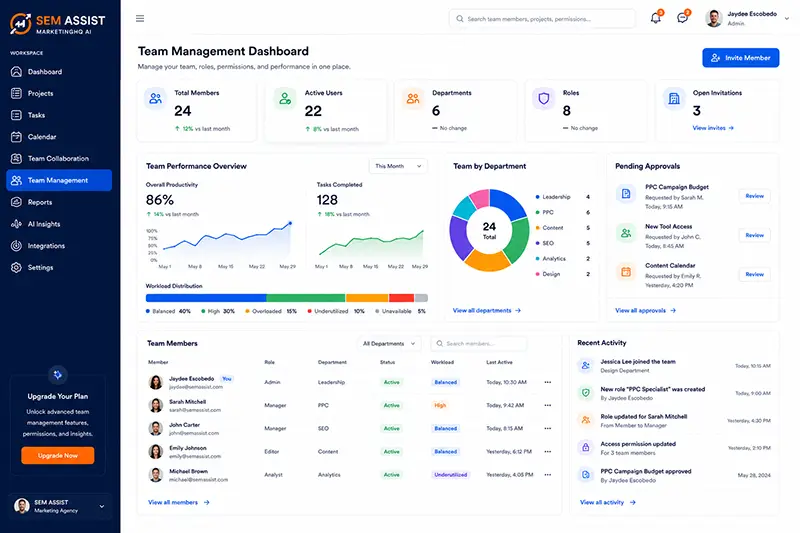Open more options for Jaydee Escobedo row

547,382
